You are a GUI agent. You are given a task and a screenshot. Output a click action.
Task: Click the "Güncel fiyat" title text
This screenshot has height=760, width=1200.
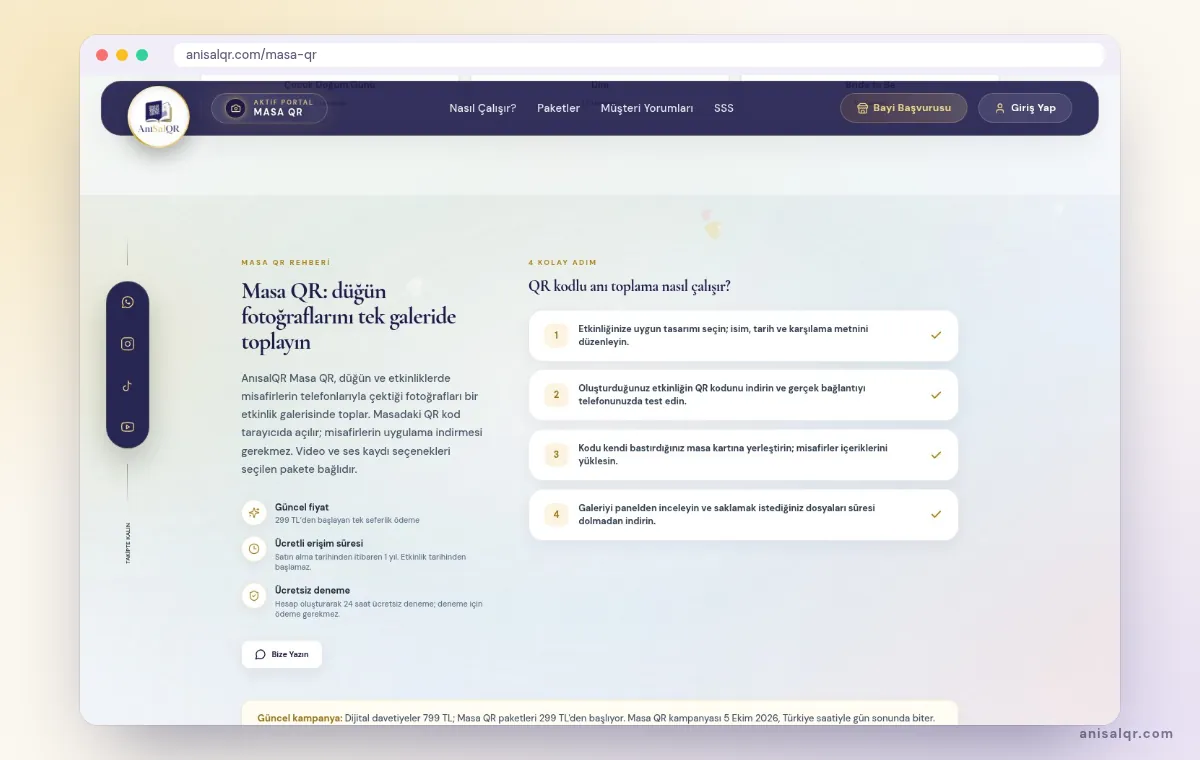click(x=302, y=507)
